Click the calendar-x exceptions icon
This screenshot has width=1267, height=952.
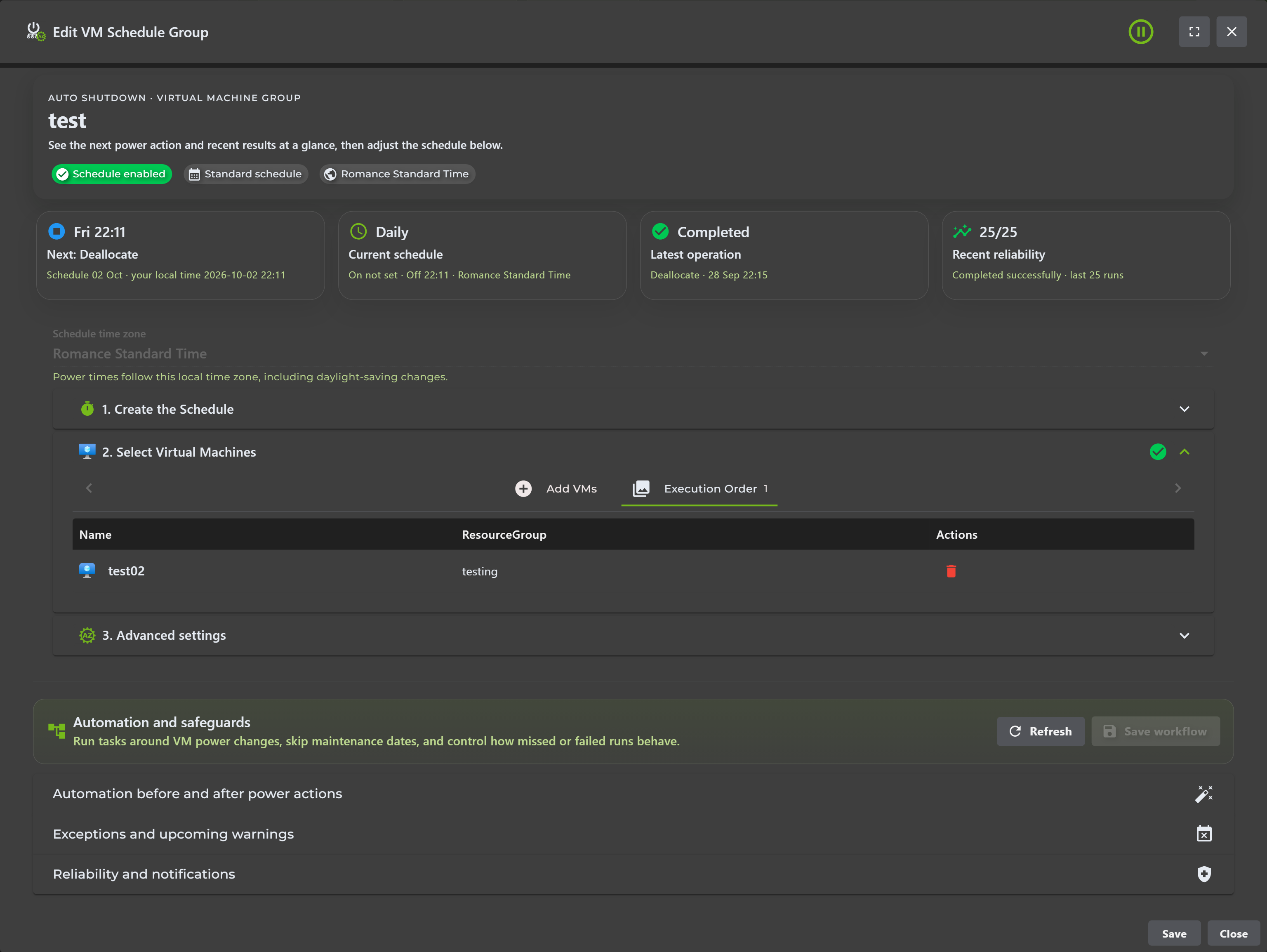pos(1204,834)
